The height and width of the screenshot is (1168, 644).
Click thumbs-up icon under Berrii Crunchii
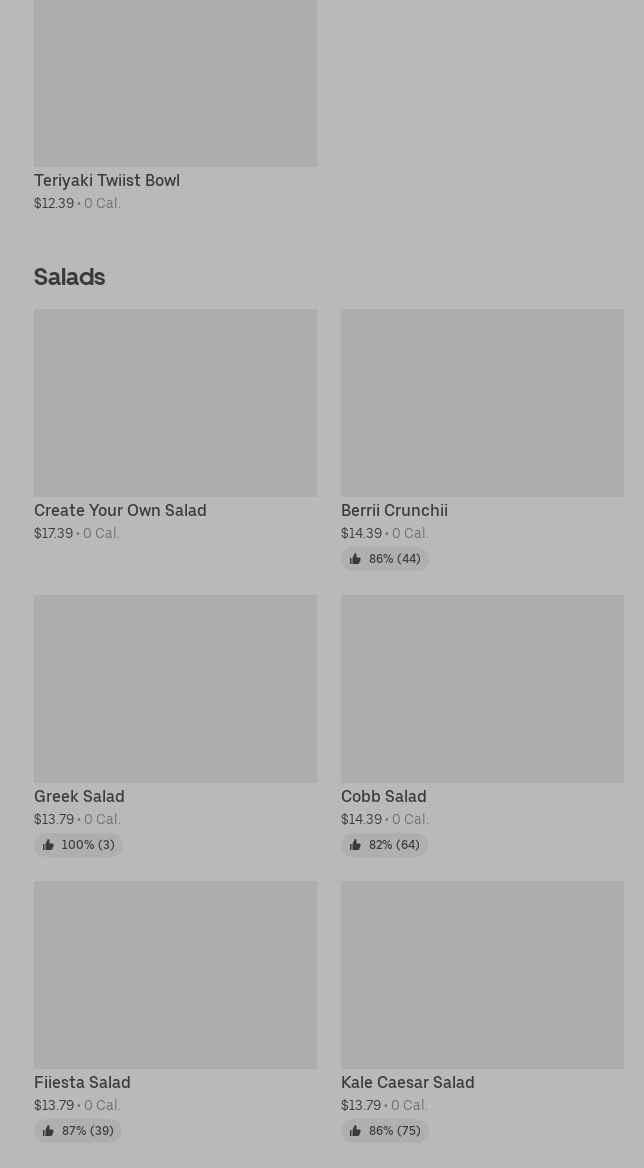355,559
